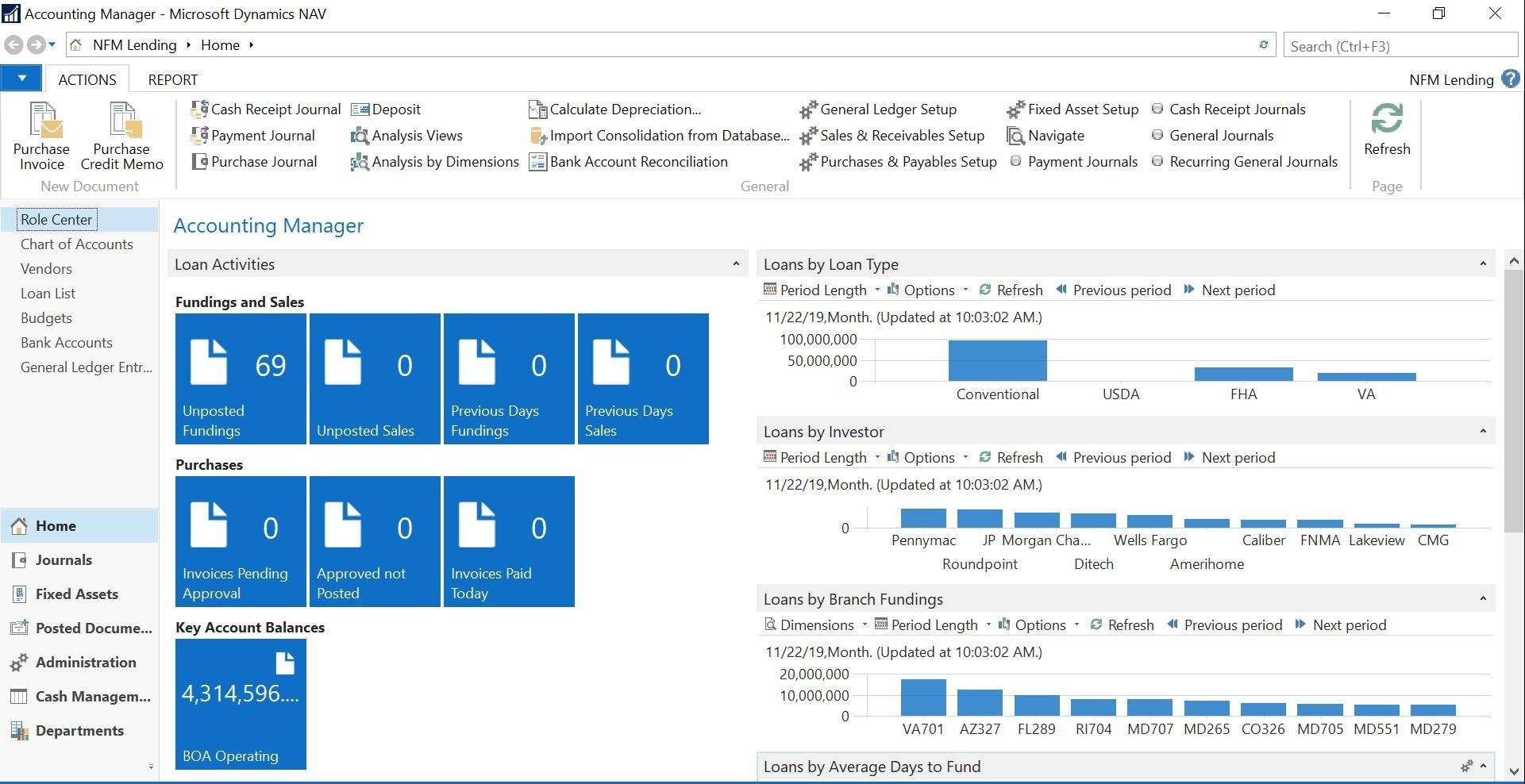Go to Previous period in Loans by Investor
Image resolution: width=1525 pixels, height=784 pixels.
pos(1114,458)
